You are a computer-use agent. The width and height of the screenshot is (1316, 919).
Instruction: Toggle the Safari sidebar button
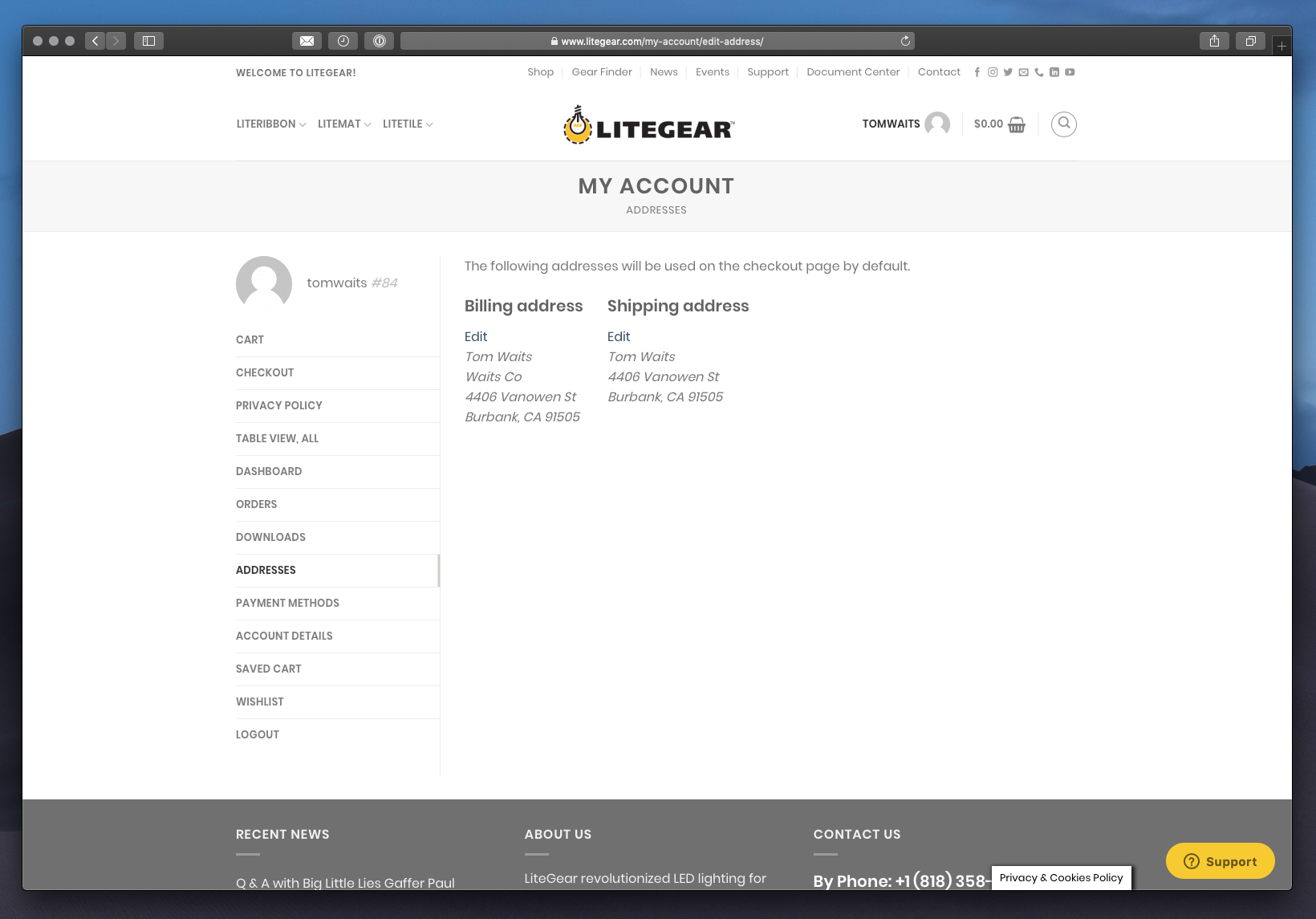coord(148,41)
